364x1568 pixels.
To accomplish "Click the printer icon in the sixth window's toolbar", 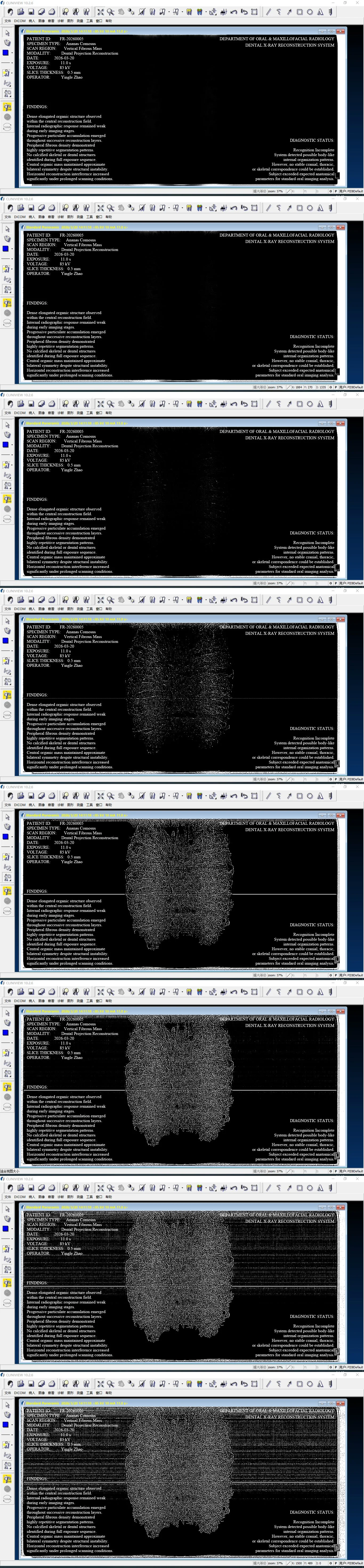I will point(52,992).
